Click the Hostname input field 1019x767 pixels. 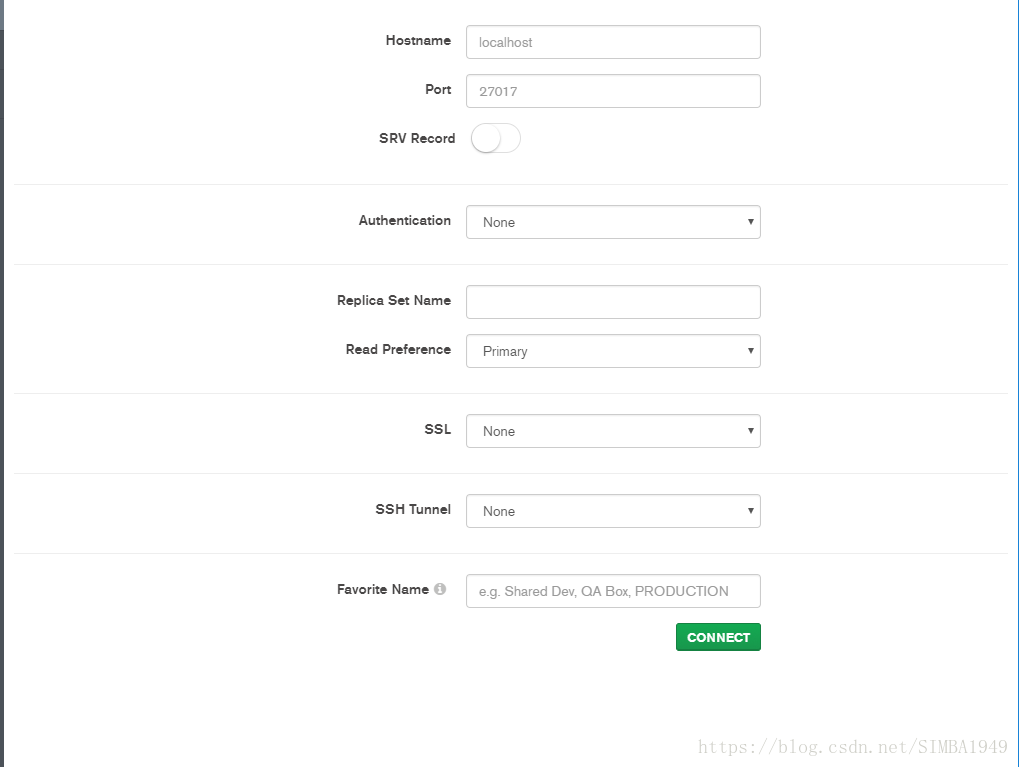[x=613, y=42]
